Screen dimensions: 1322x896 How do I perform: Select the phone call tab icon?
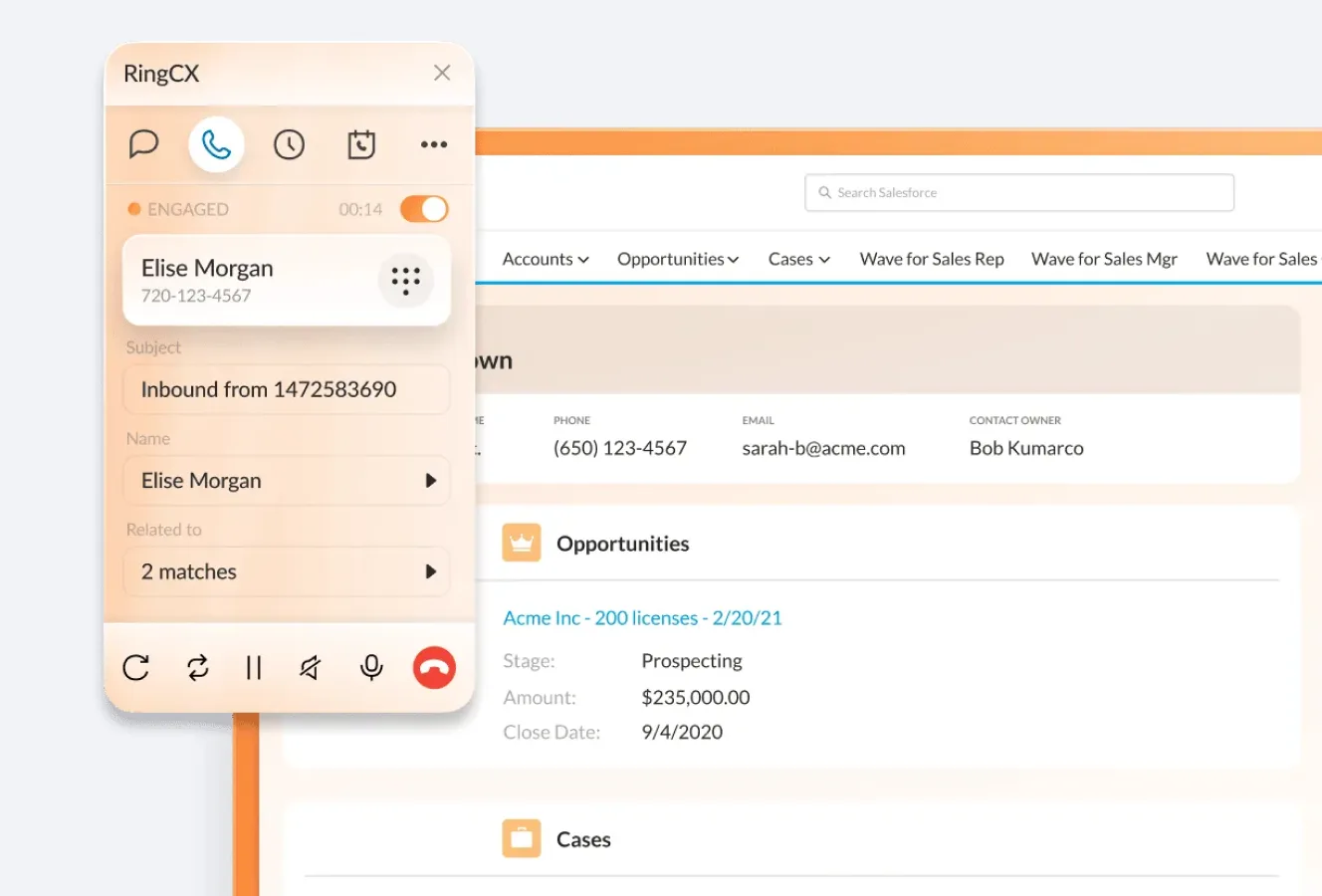(x=216, y=144)
